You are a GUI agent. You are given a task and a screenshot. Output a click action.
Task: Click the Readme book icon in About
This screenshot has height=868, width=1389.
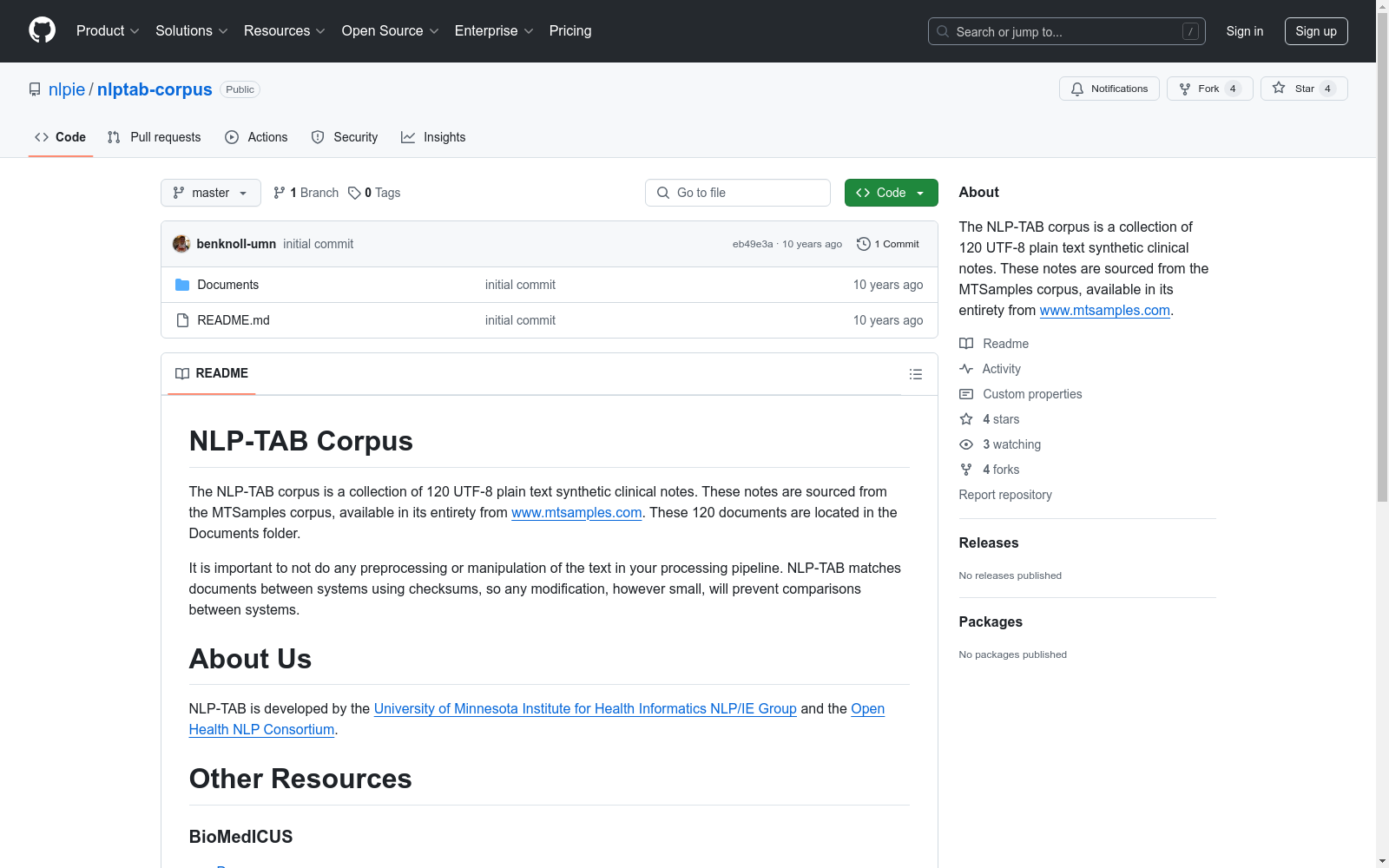tap(966, 344)
